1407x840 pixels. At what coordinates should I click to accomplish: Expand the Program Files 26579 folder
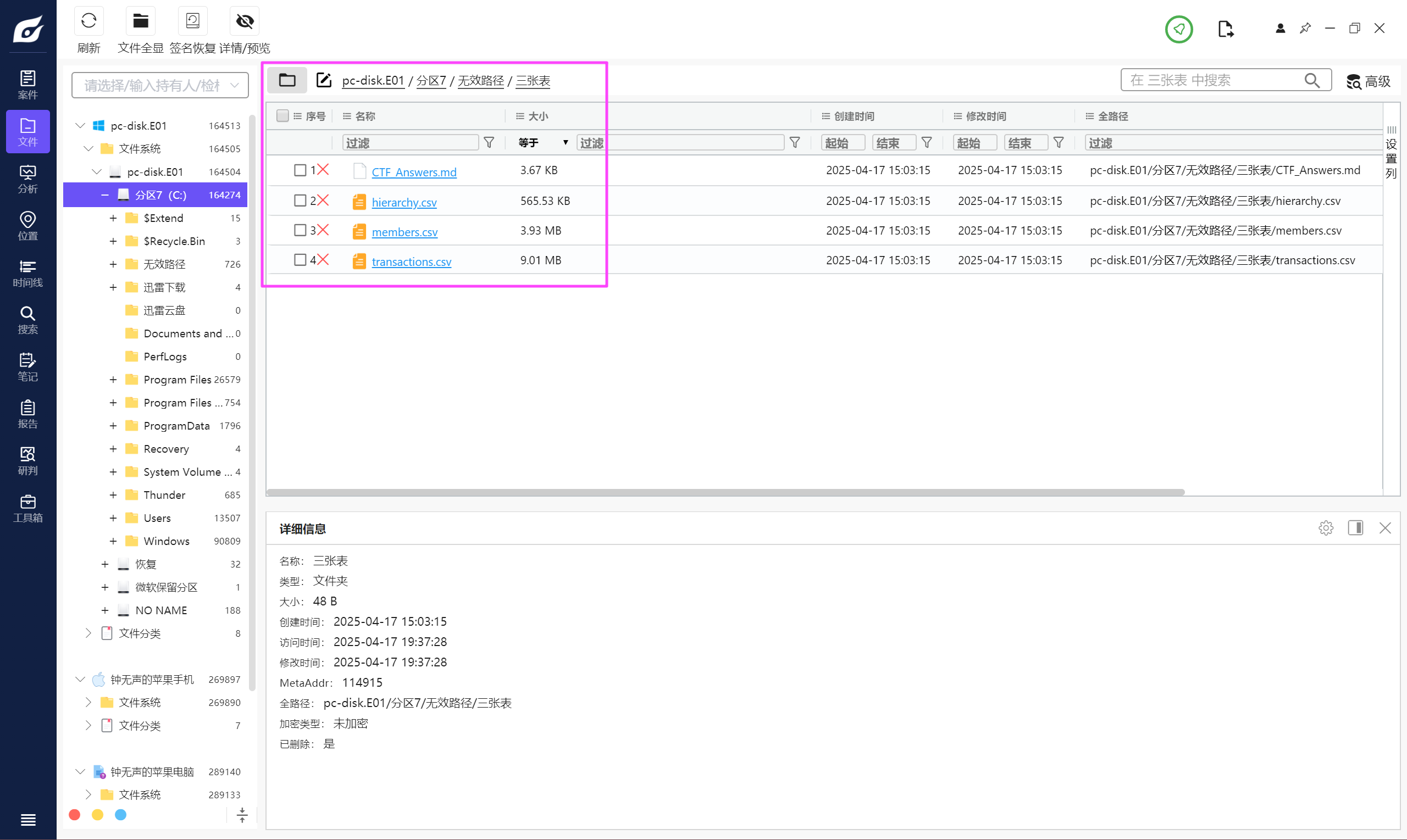point(113,380)
